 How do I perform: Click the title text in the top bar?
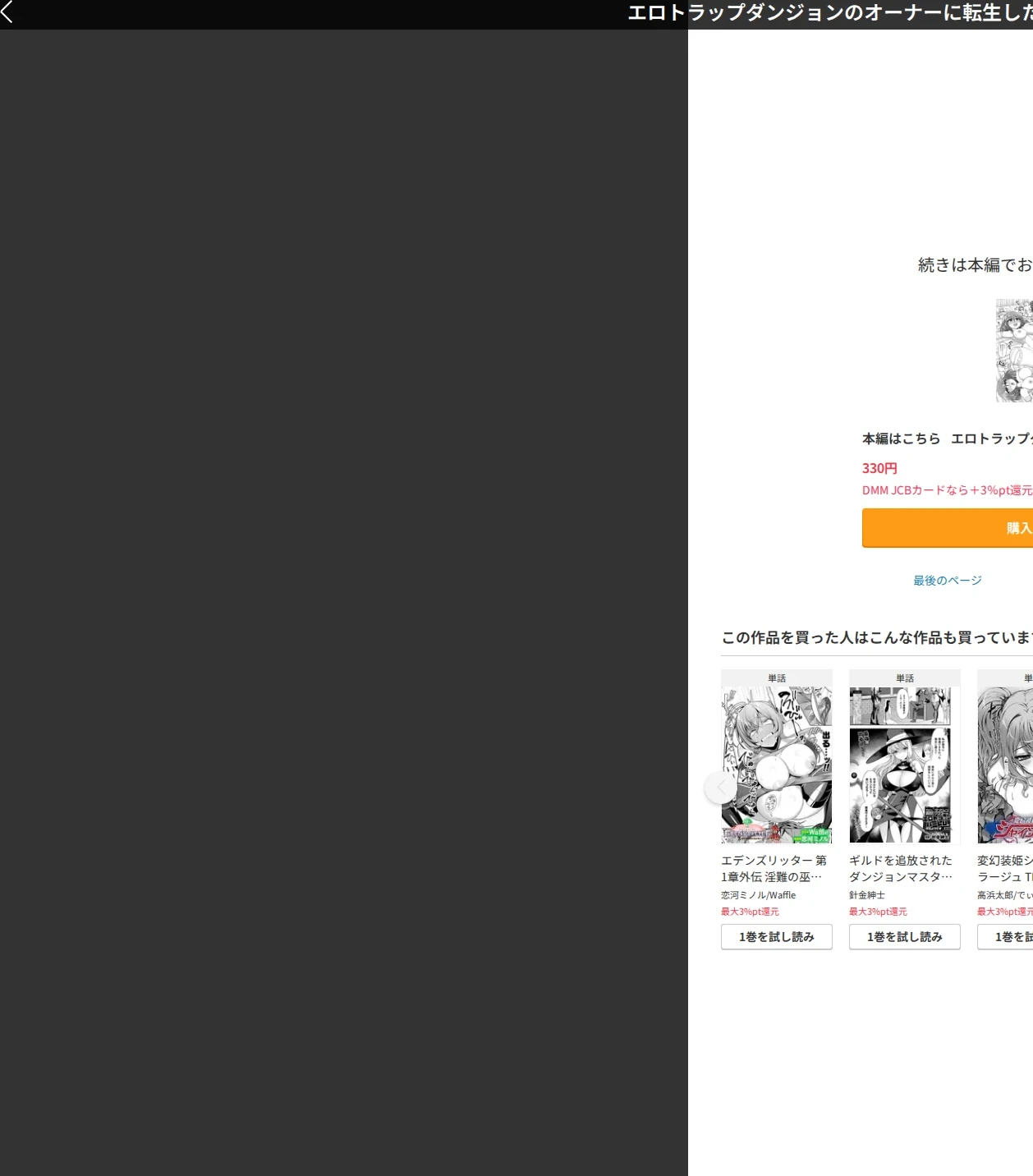point(830,12)
